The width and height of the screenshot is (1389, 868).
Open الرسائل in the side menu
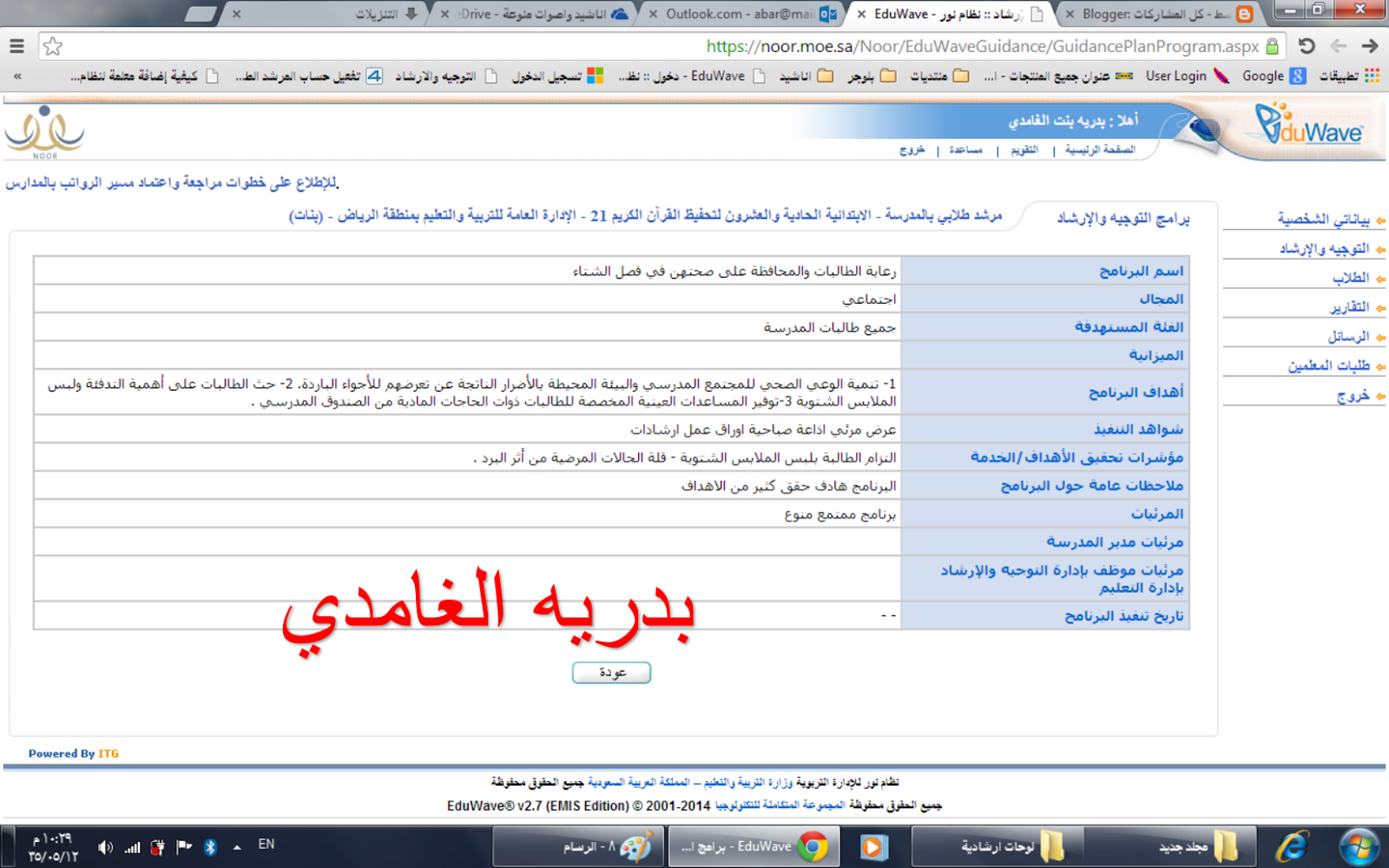1348,337
